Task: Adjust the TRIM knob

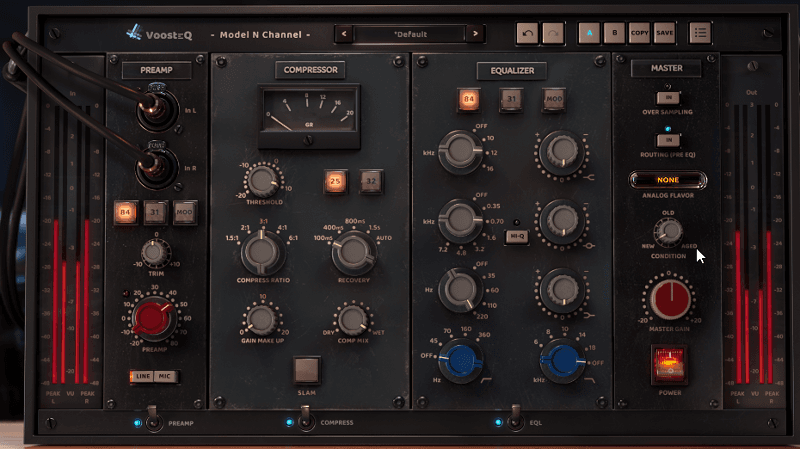Action: tap(155, 253)
